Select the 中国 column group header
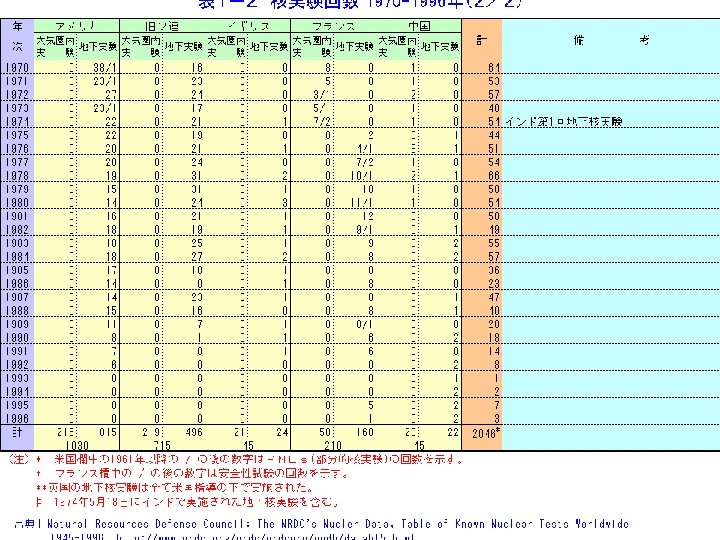 click(x=419, y=26)
